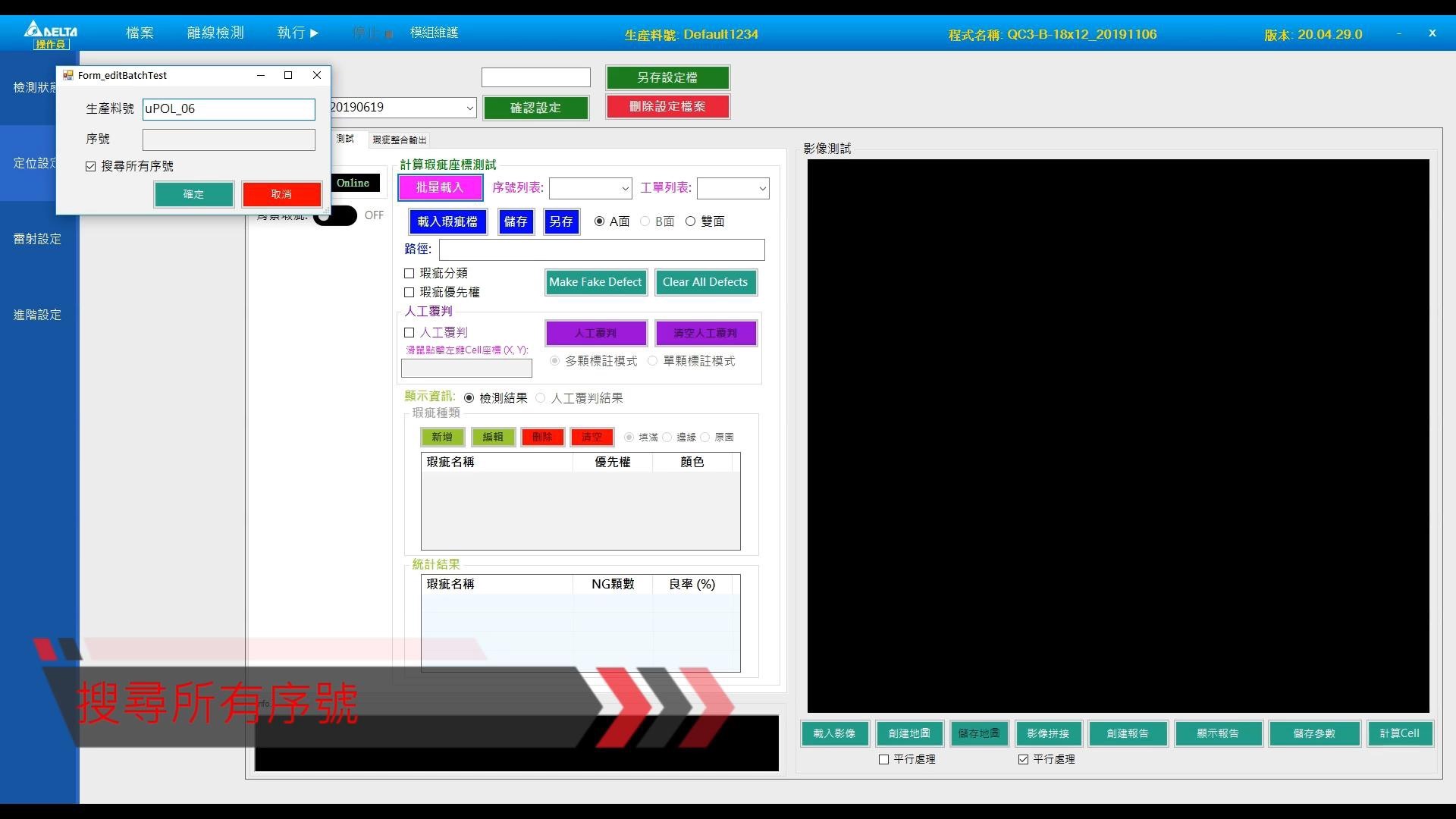Check the 人工覆判 checkbox
The image size is (1456, 819).
pos(409,332)
